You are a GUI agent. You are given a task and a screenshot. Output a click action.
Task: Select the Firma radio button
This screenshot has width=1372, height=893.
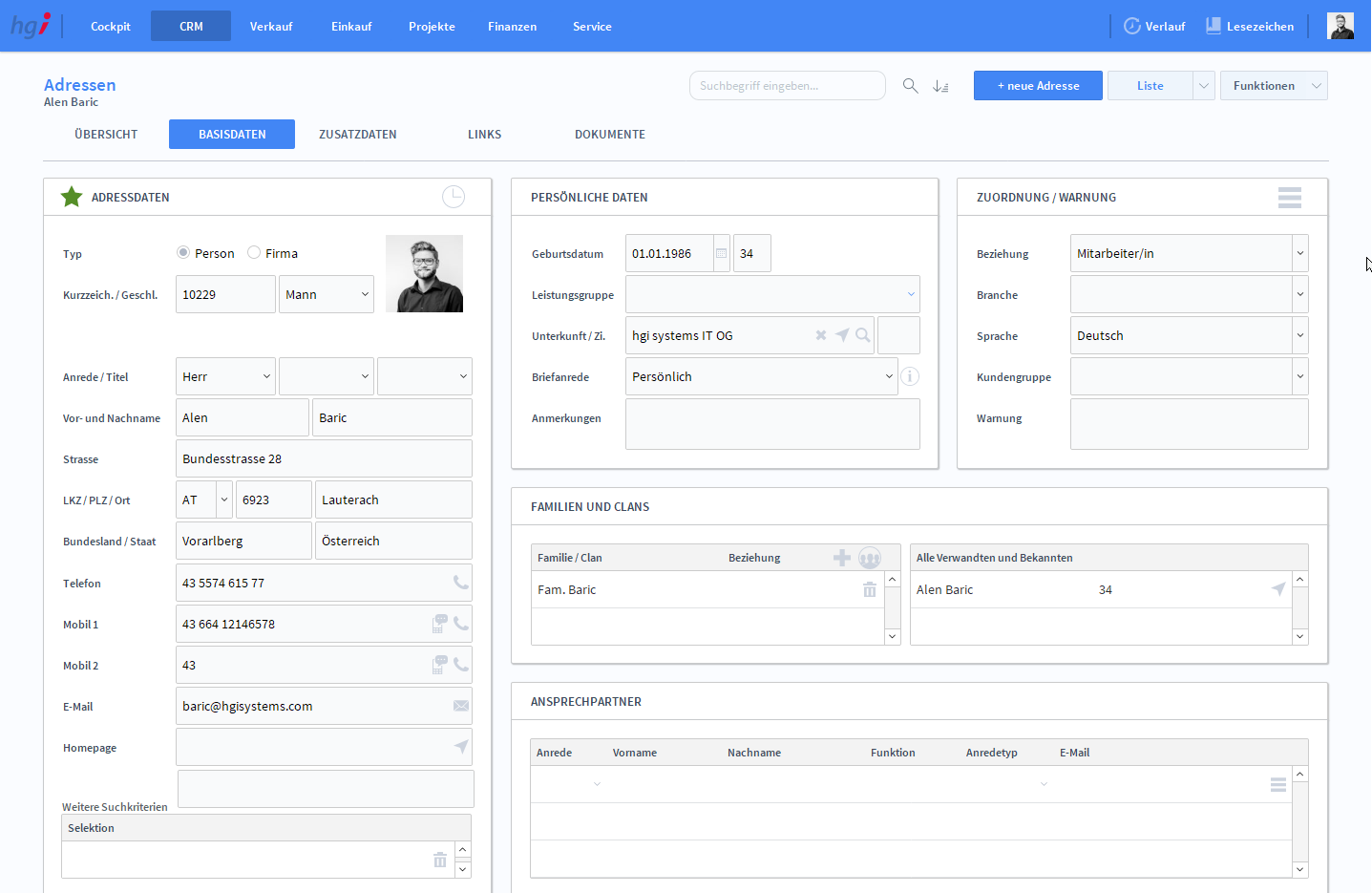point(254,253)
